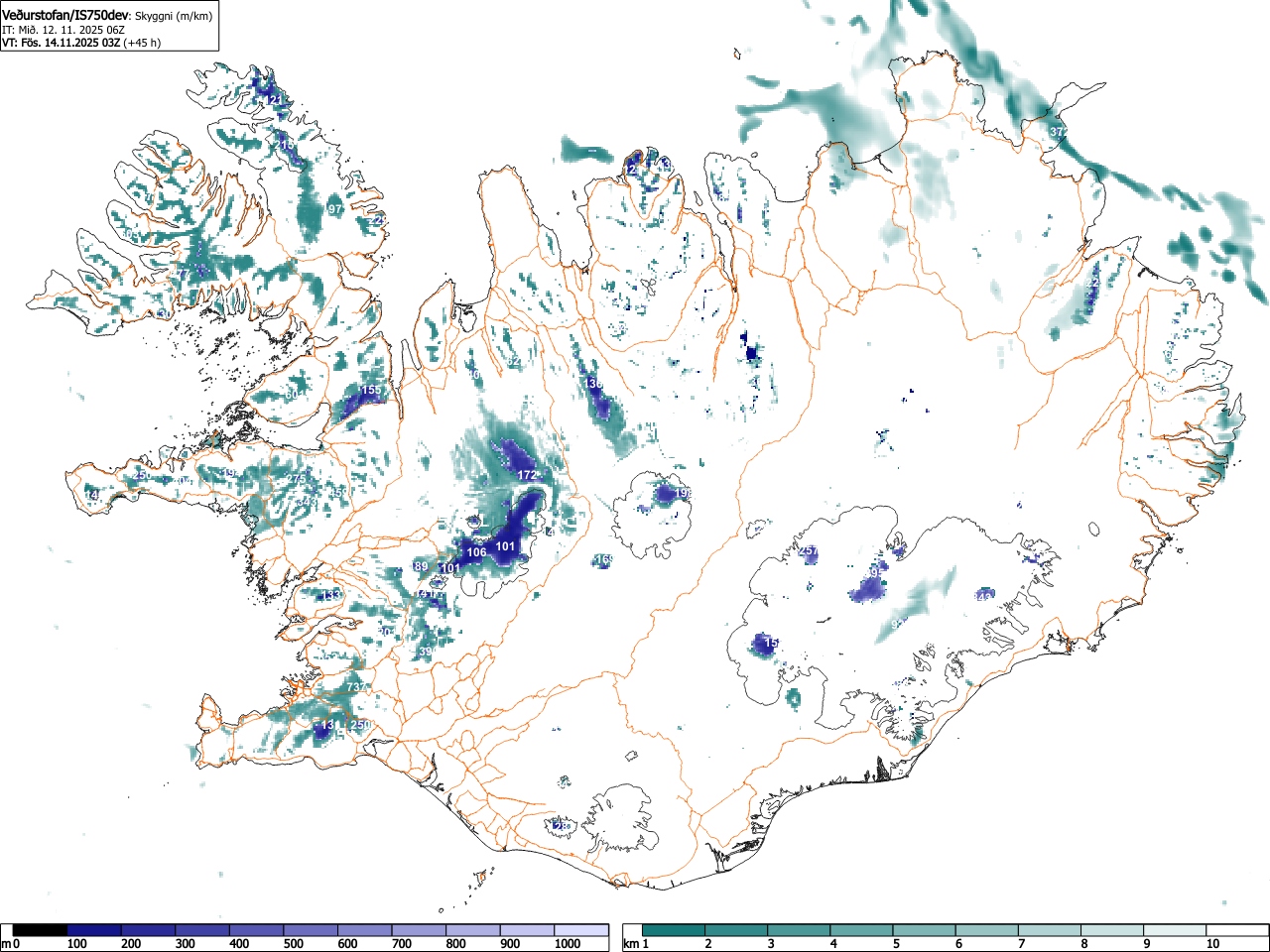
Task: Click the '97' value in the Westfjords
Action: [x=335, y=210]
